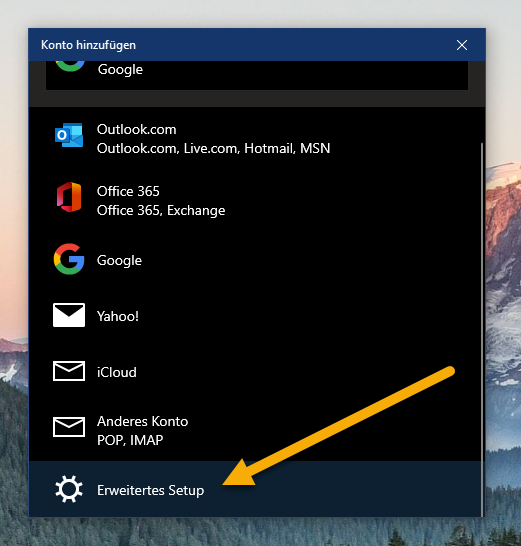Click the Erweitertes Setup gear icon
The height and width of the screenshot is (546, 521).
pos(69,489)
